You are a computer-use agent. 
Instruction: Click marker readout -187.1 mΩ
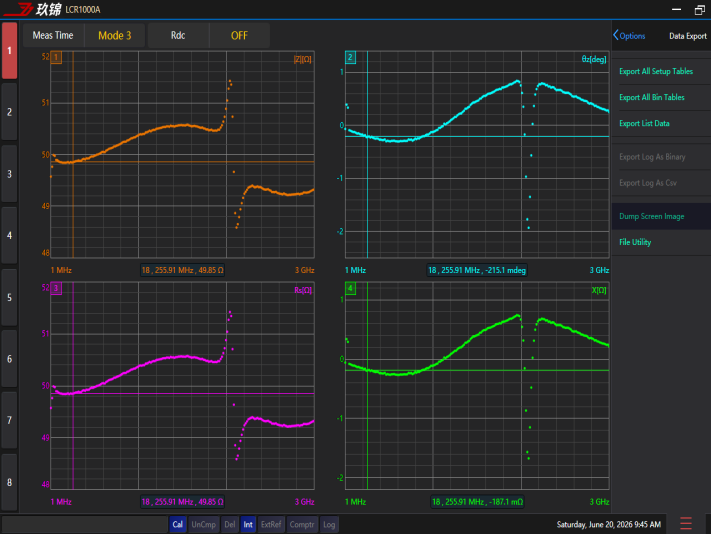(x=477, y=502)
